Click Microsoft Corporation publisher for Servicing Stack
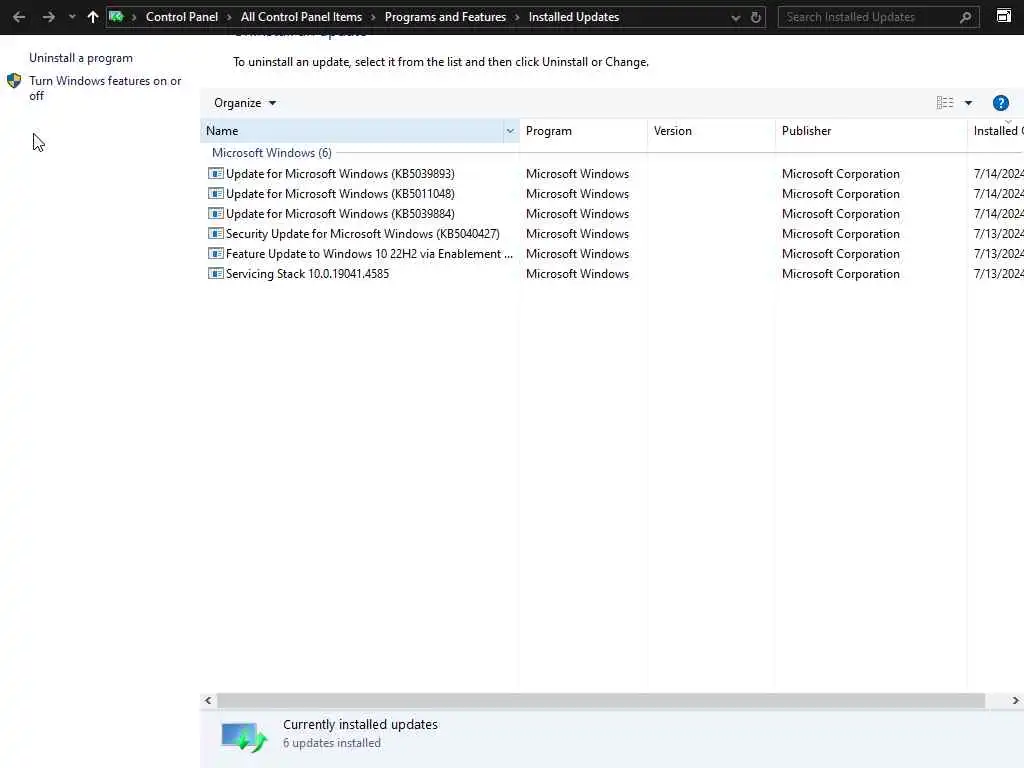This screenshot has width=1024, height=768. point(840,274)
